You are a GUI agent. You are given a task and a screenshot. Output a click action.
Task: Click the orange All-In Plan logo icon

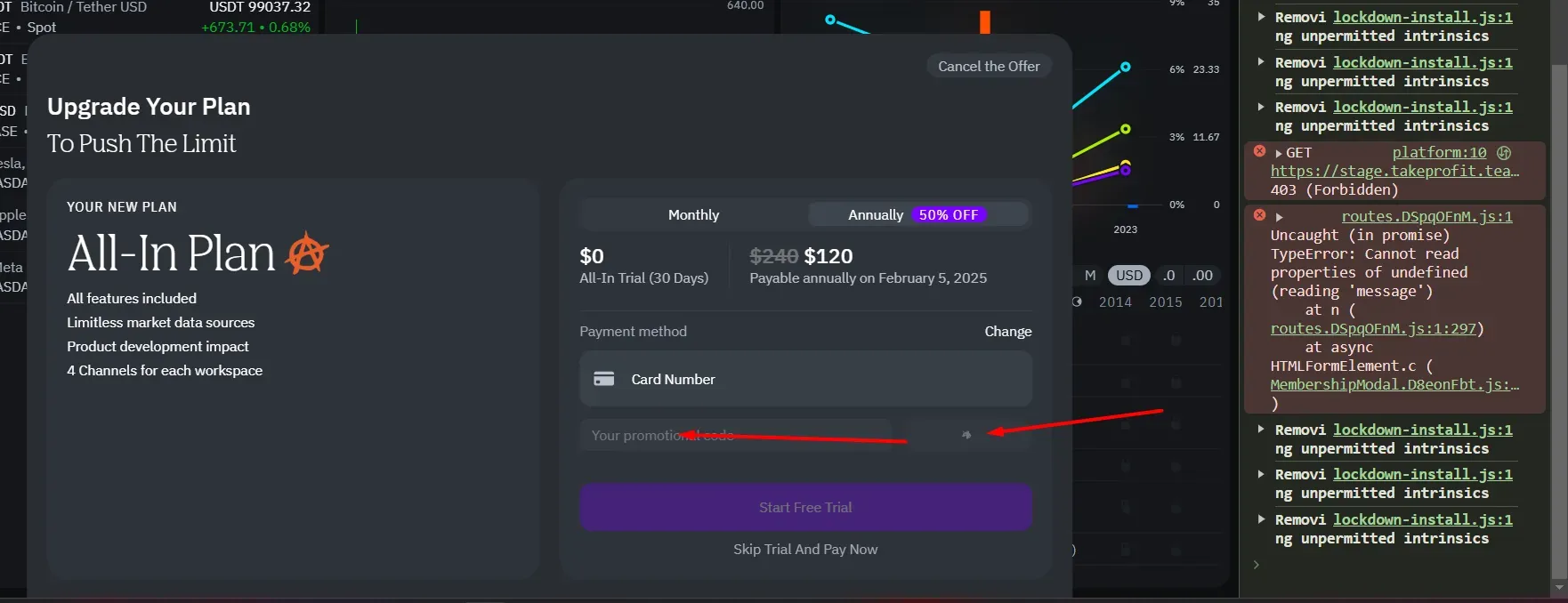click(x=307, y=253)
